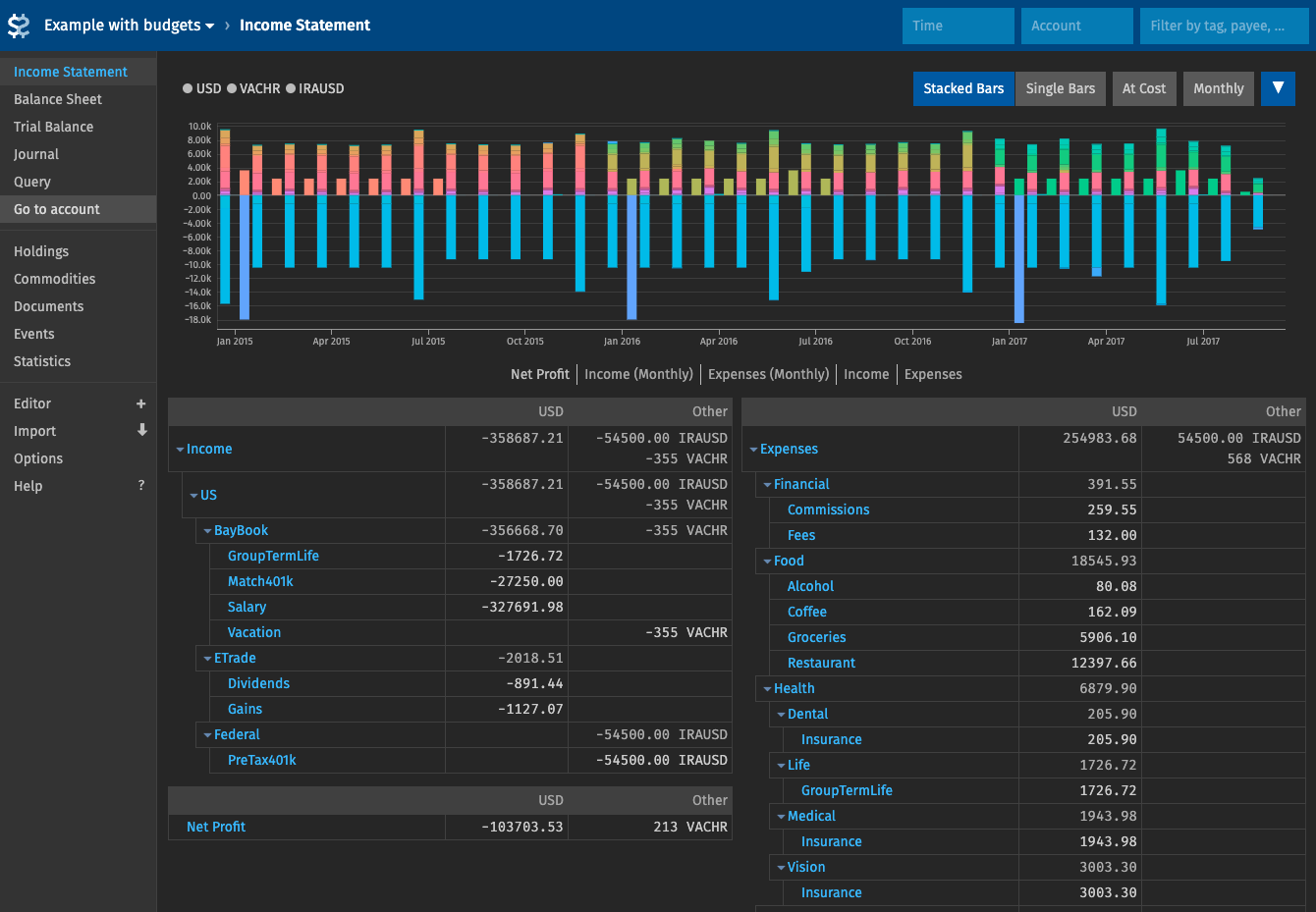Screen dimensions: 1316x912
Task: Collapse the Food expenses branch
Action: pyautogui.click(x=768, y=562)
